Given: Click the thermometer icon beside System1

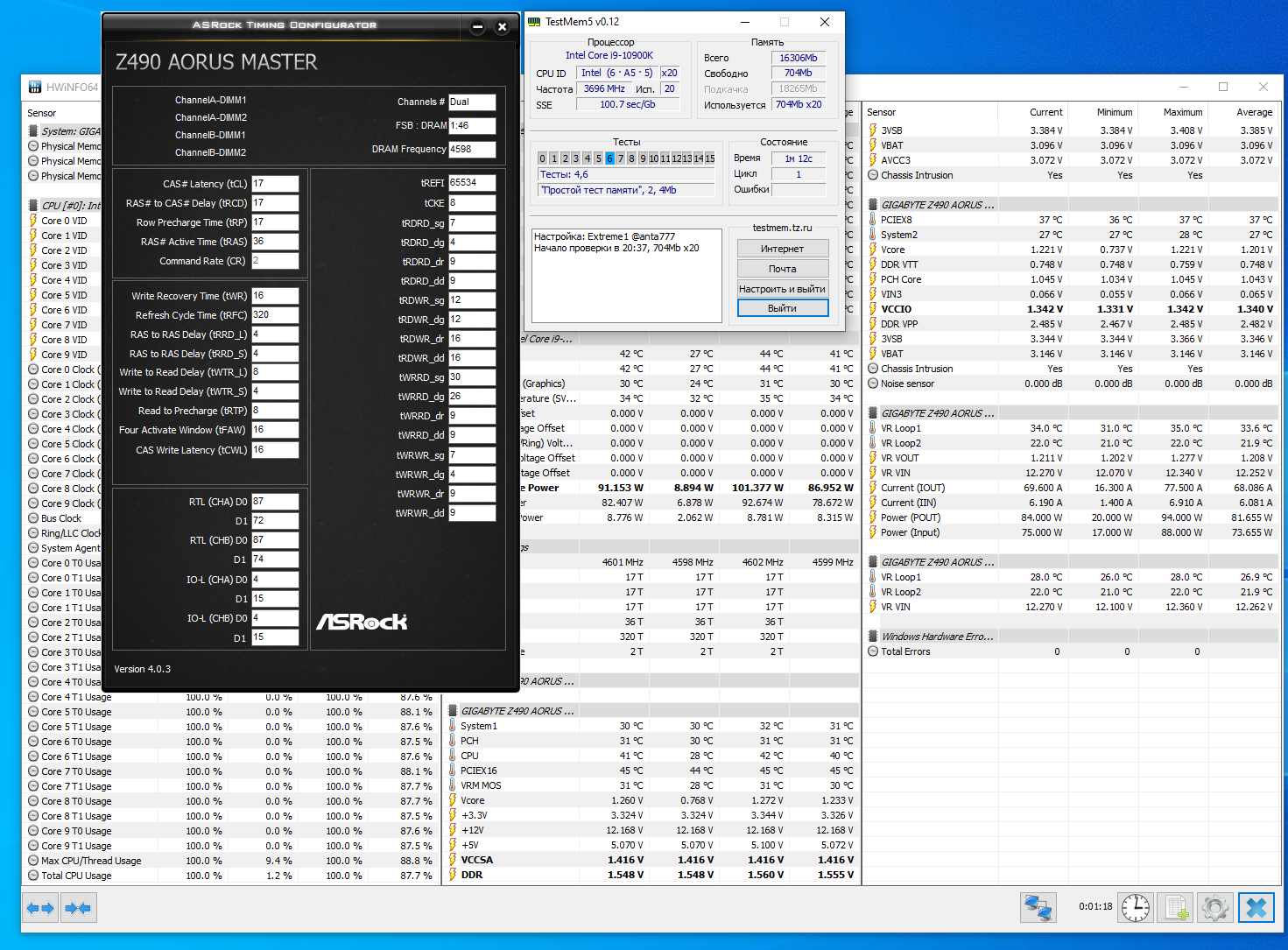Looking at the screenshot, I should click(x=453, y=726).
